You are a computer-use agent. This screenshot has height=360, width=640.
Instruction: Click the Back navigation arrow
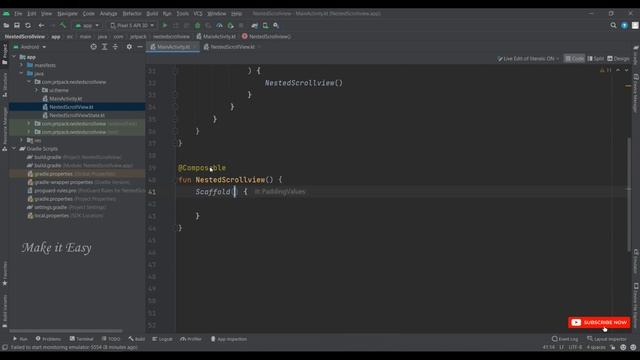[x=41, y=25]
